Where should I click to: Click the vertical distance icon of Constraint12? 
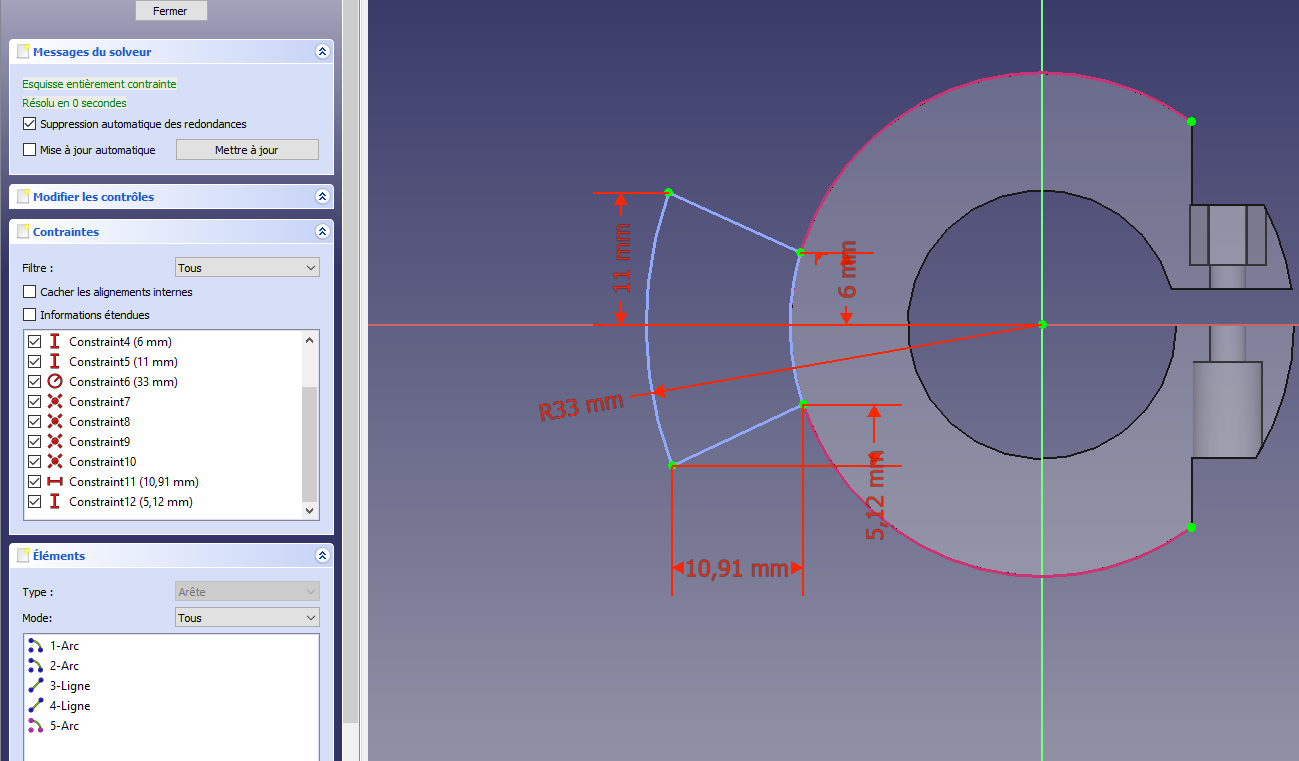[x=55, y=502]
